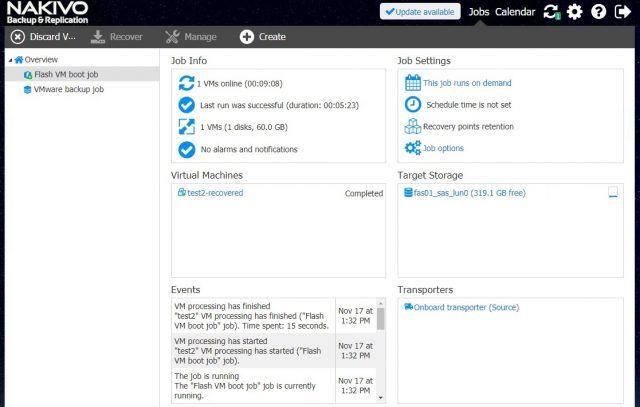Click the Events scrollbar up arrow
The width and height of the screenshot is (640, 407).
(x=380, y=304)
